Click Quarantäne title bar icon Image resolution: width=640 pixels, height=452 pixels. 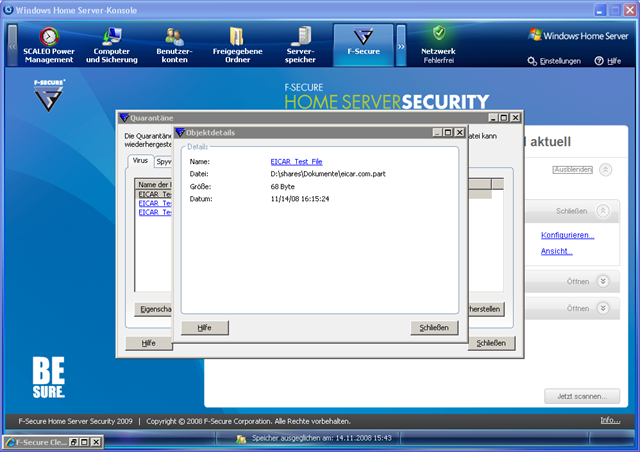click(x=124, y=118)
